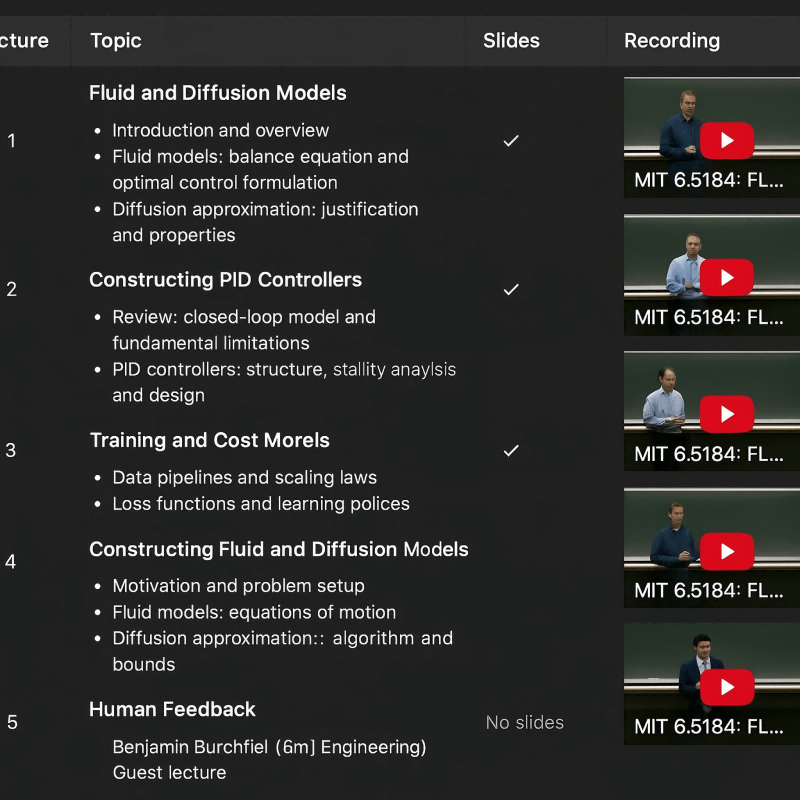Open the first 'Fluid and Diffusion Models' heading
This screenshot has height=800, width=800.
pos(218,93)
